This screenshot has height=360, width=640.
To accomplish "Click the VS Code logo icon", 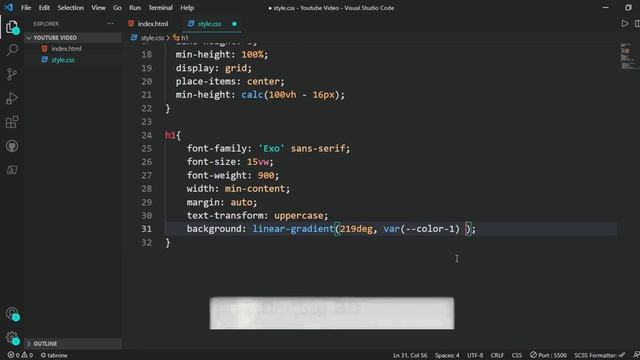I will pos(9,7).
